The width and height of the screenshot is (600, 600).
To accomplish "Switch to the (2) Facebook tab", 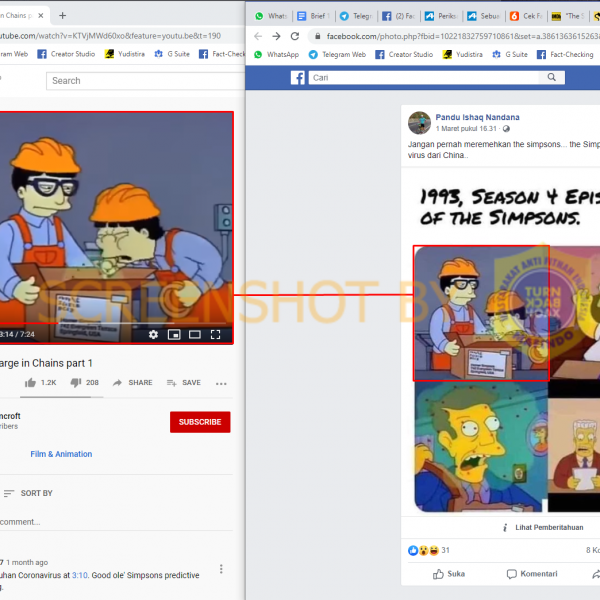I will [x=399, y=16].
